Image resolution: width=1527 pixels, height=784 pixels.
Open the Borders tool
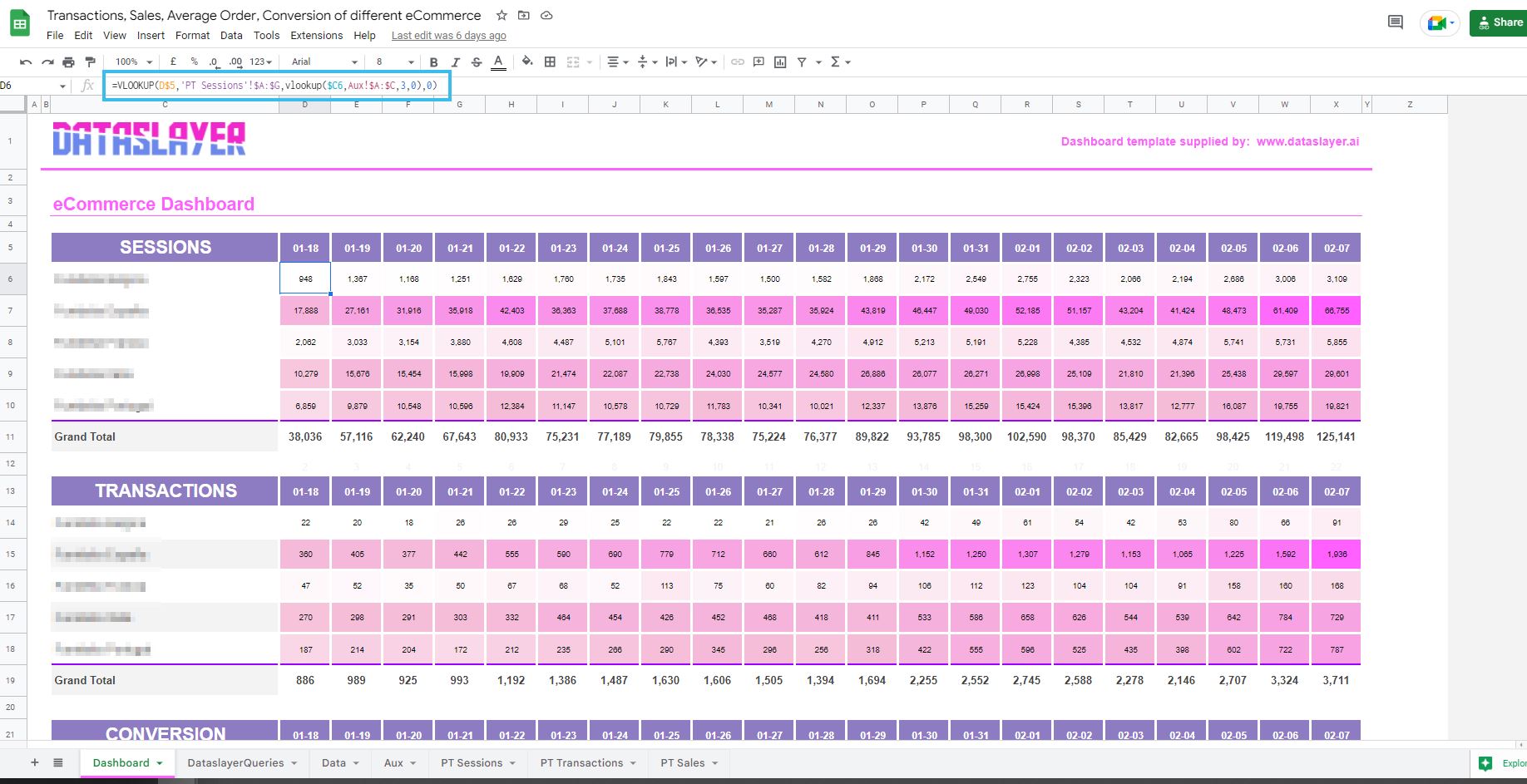(550, 62)
